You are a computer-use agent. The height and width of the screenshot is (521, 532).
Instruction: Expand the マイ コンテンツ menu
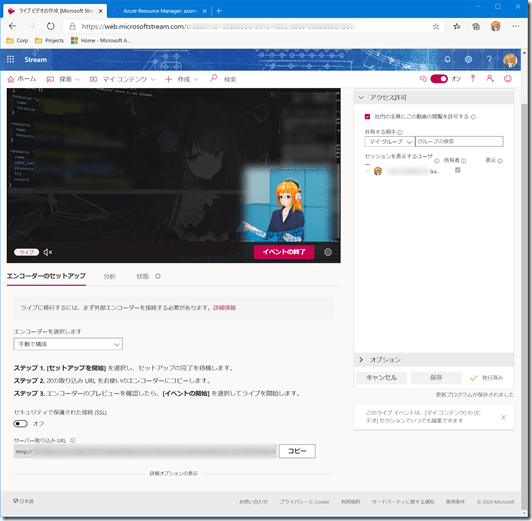click(122, 79)
